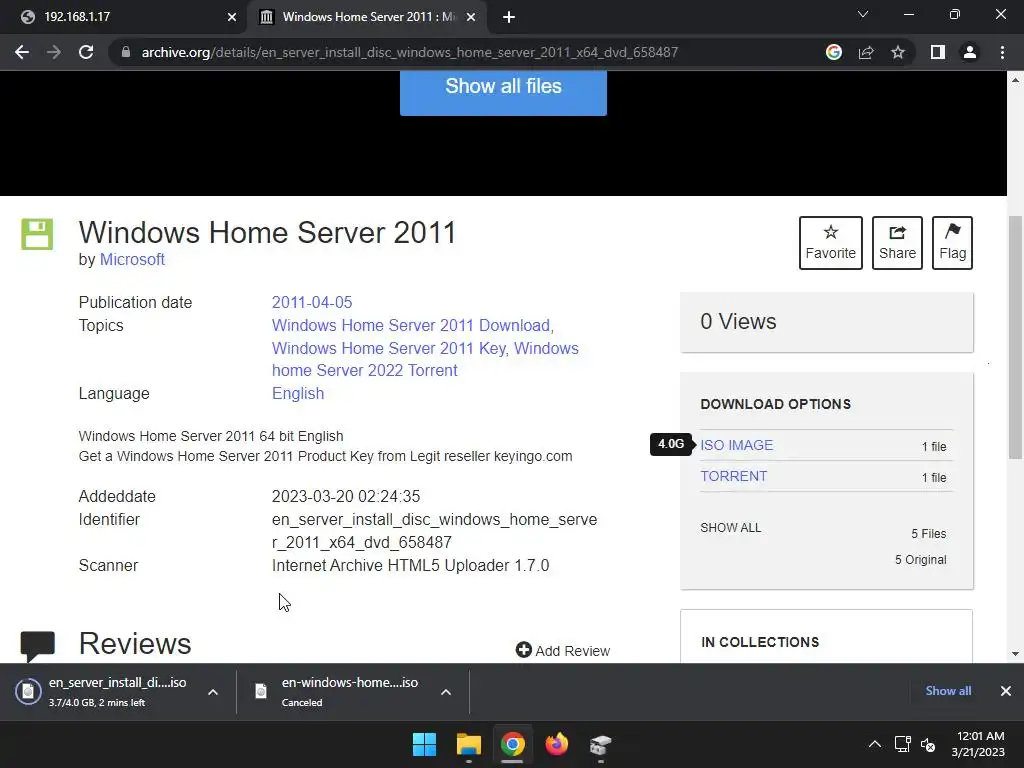Click 5 Files count

(929, 534)
